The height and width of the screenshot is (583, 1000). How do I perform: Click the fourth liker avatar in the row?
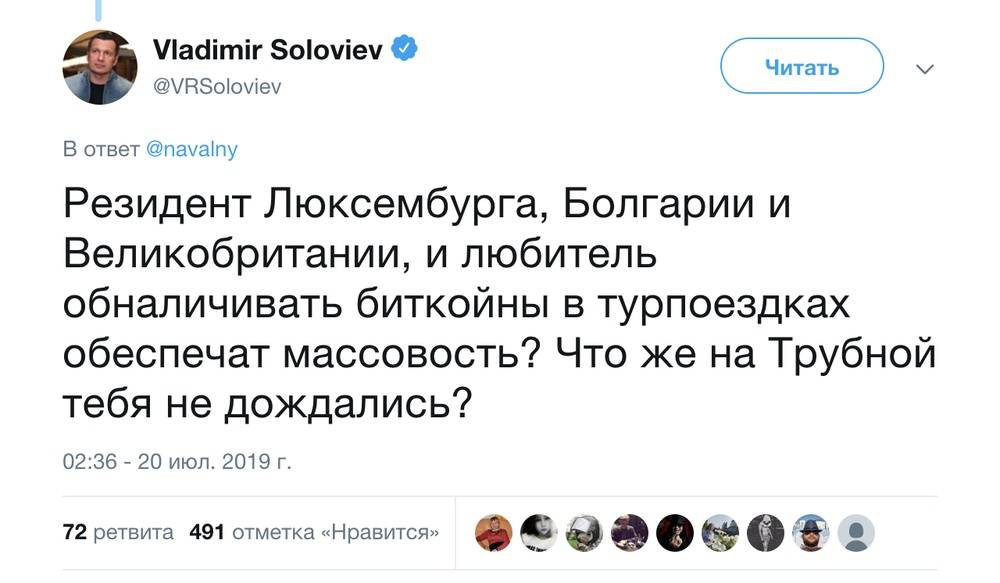point(632,533)
